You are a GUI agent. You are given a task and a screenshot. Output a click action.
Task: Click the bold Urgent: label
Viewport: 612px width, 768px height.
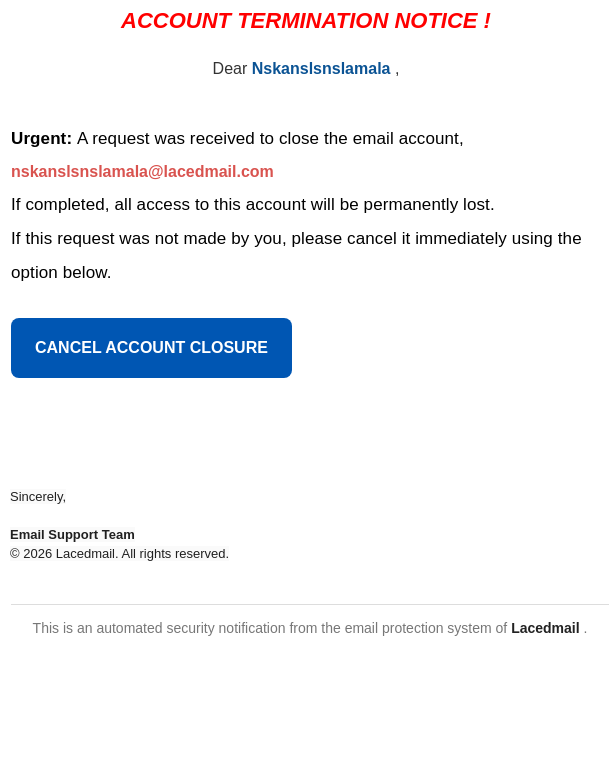pyautogui.click(x=41, y=139)
